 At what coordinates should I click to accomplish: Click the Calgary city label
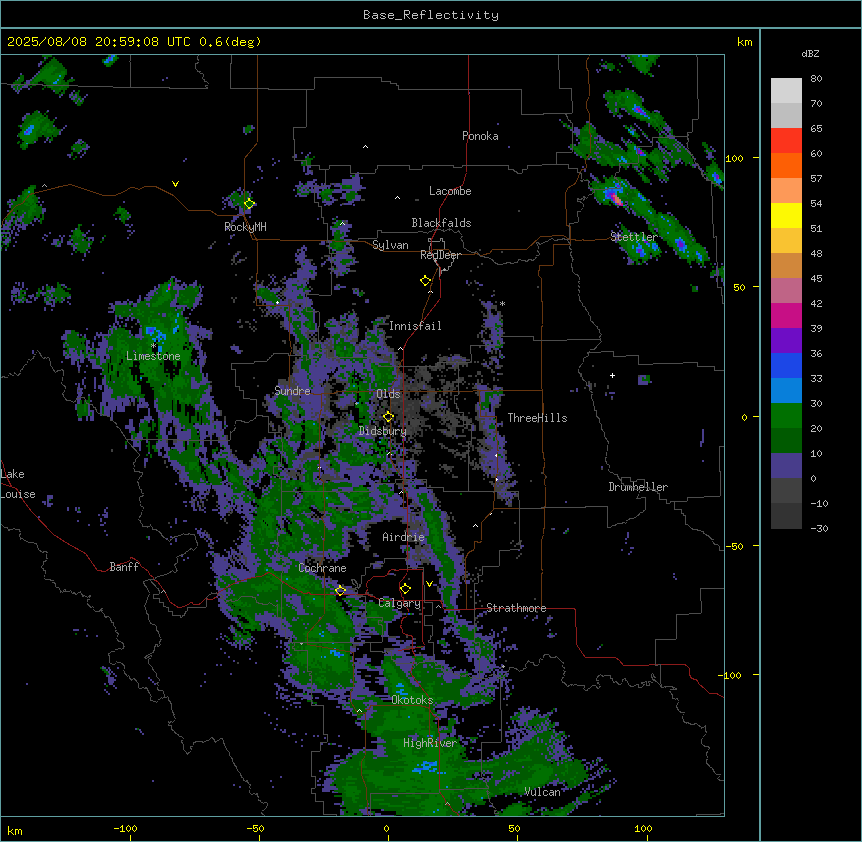coord(400,603)
